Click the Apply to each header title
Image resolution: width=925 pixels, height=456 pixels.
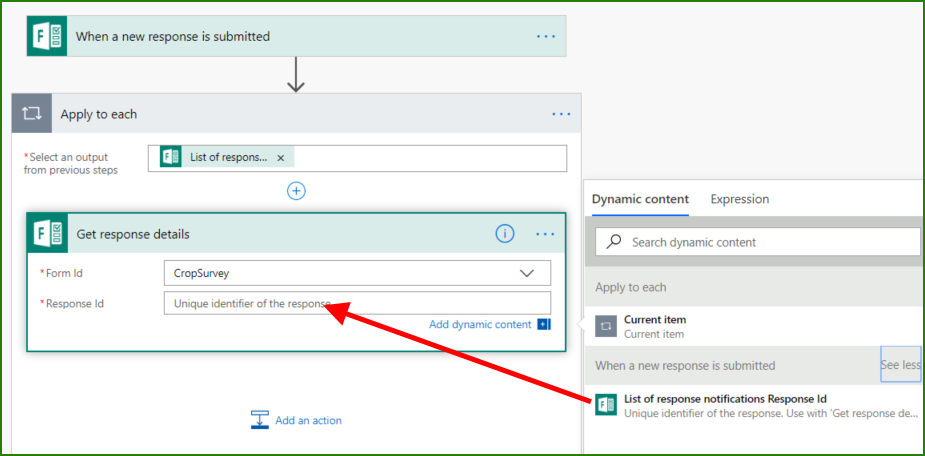tap(99, 114)
